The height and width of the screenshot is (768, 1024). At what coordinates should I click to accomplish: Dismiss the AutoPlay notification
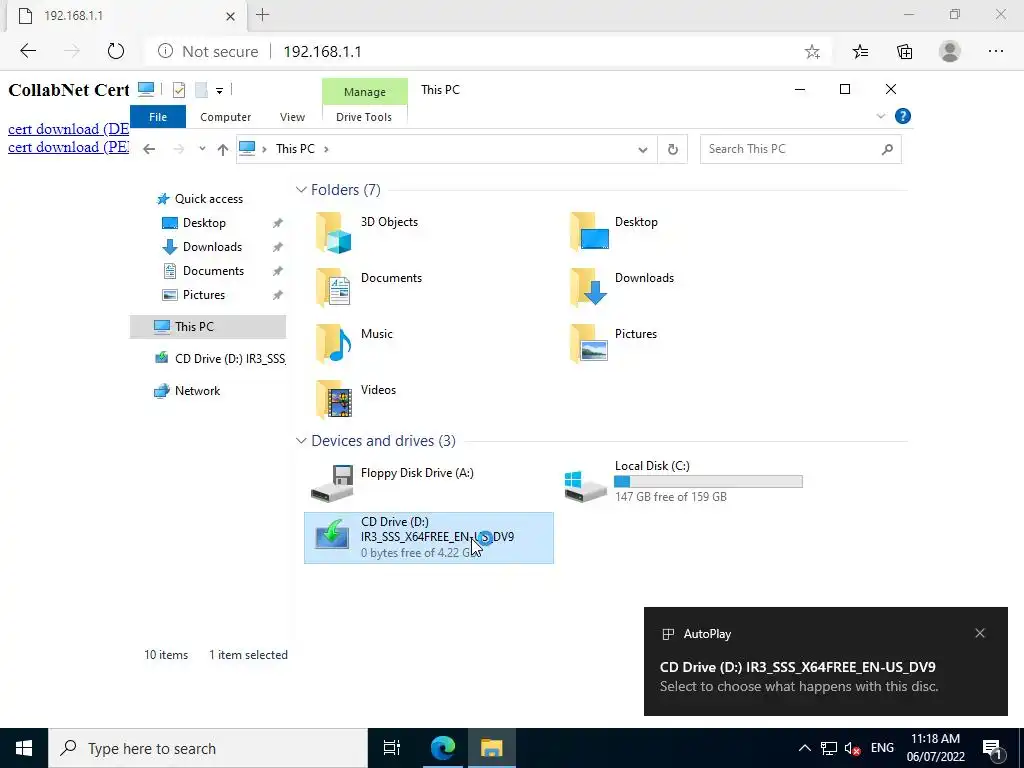coord(980,633)
